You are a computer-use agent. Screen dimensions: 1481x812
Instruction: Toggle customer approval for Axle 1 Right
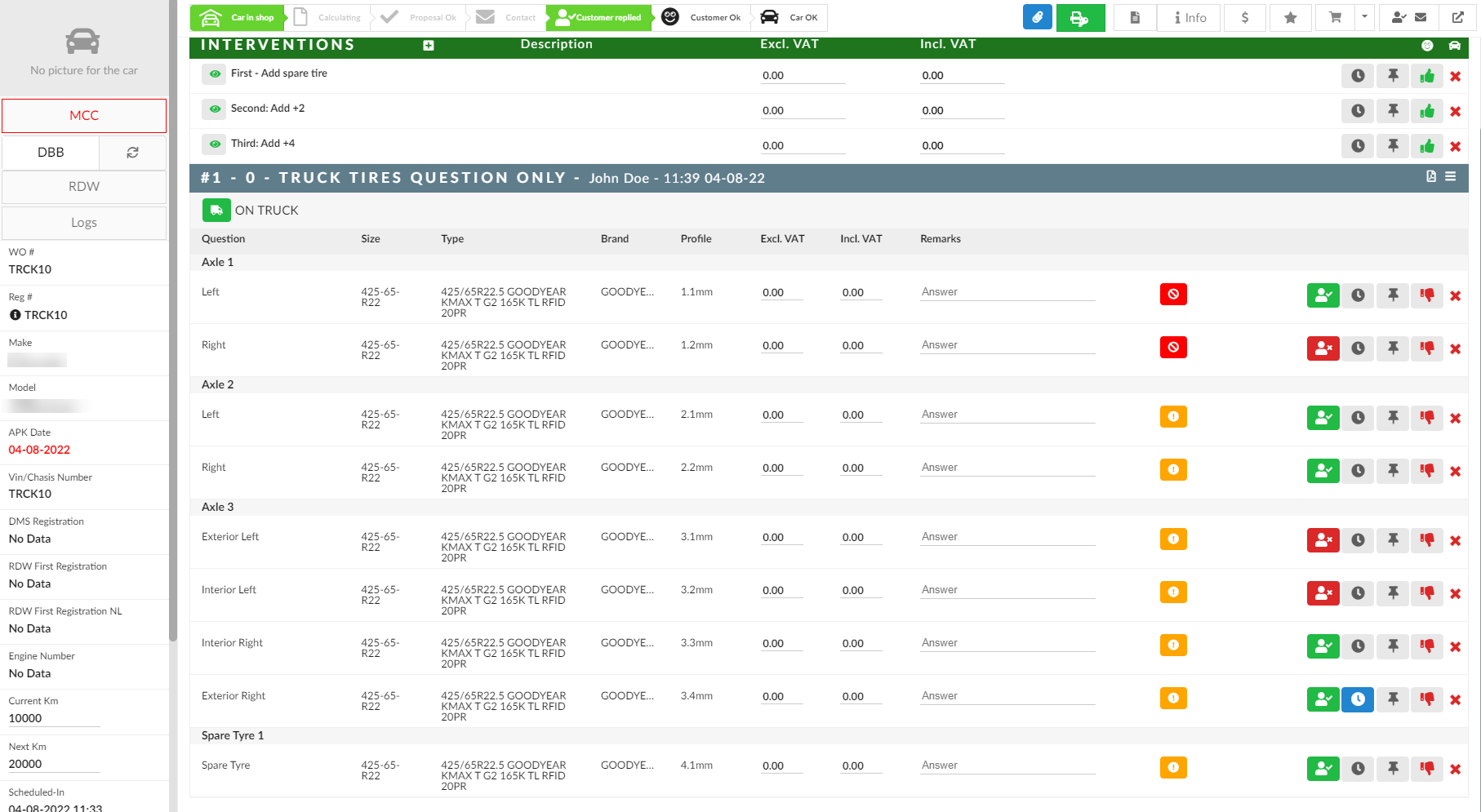(x=1323, y=348)
